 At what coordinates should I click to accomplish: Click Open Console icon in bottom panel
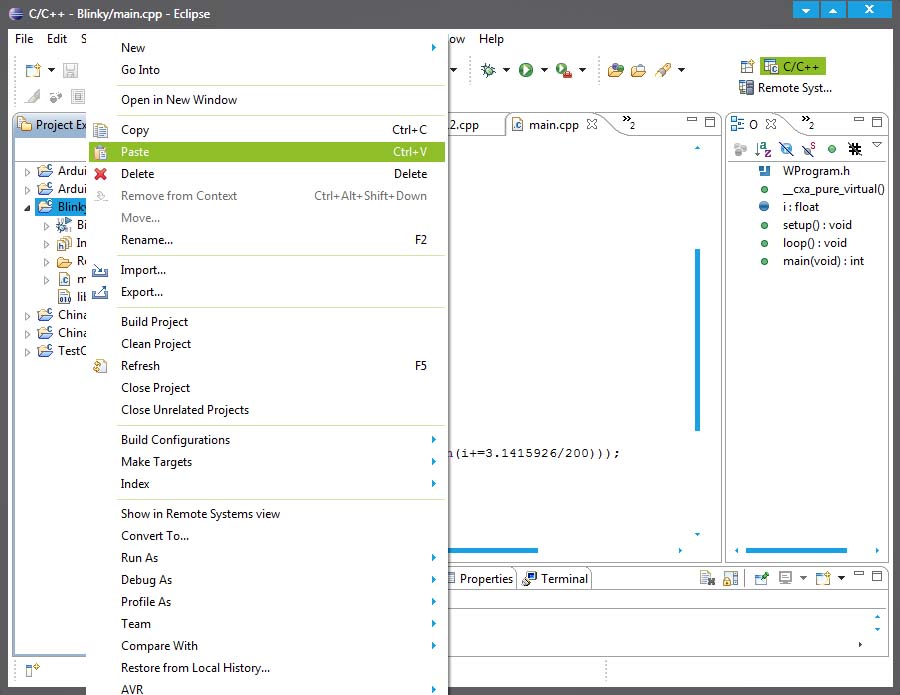click(x=824, y=578)
